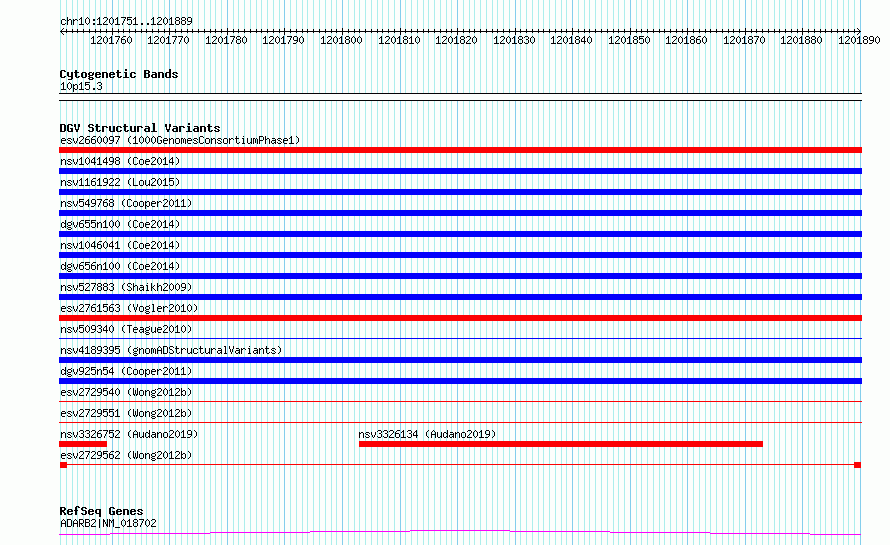Viewport: 890px width, 545px height.
Task: Click ruler position 1201760
Action: click(111, 40)
